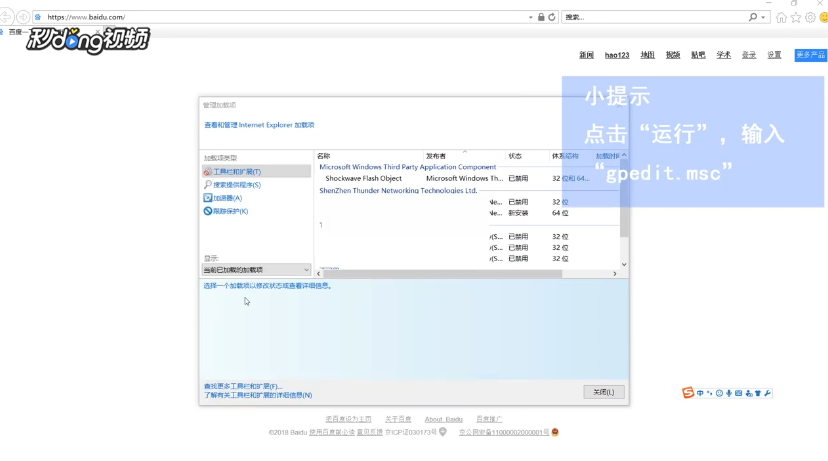
Task: Open the Favorites star icon
Action: (x=796, y=17)
